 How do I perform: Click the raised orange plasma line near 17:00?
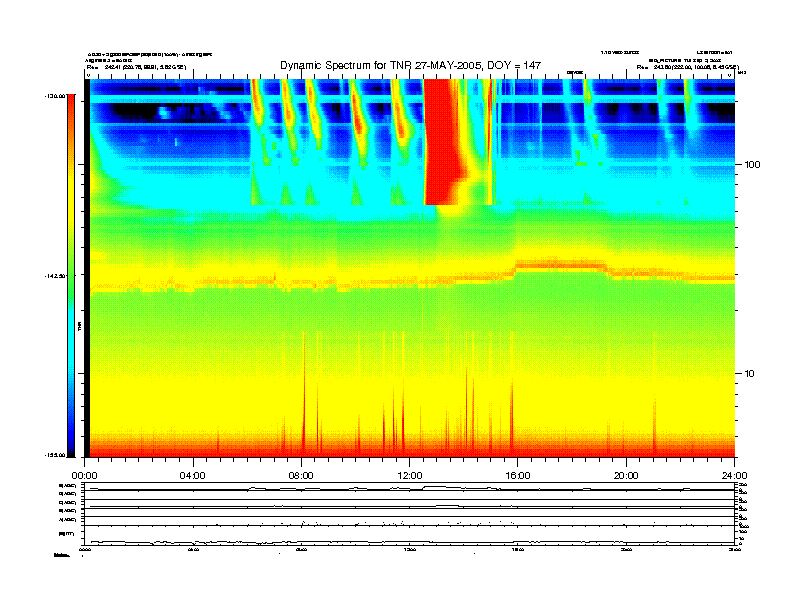tap(560, 264)
